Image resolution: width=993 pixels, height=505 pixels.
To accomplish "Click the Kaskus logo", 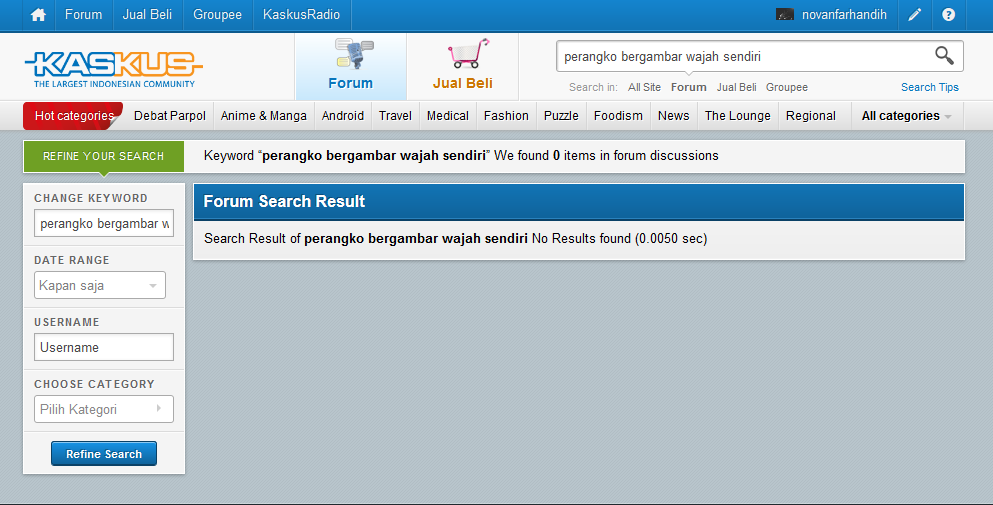I will (113, 69).
